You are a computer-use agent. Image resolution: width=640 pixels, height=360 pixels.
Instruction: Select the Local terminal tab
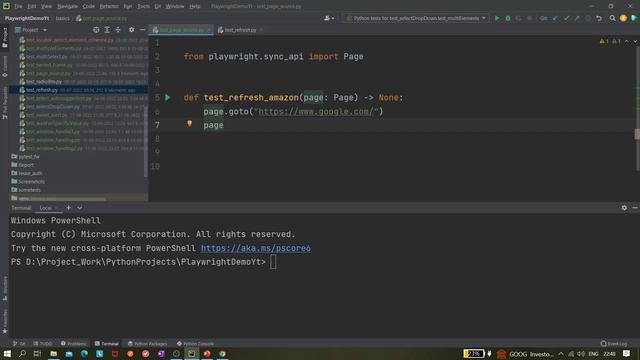point(45,208)
